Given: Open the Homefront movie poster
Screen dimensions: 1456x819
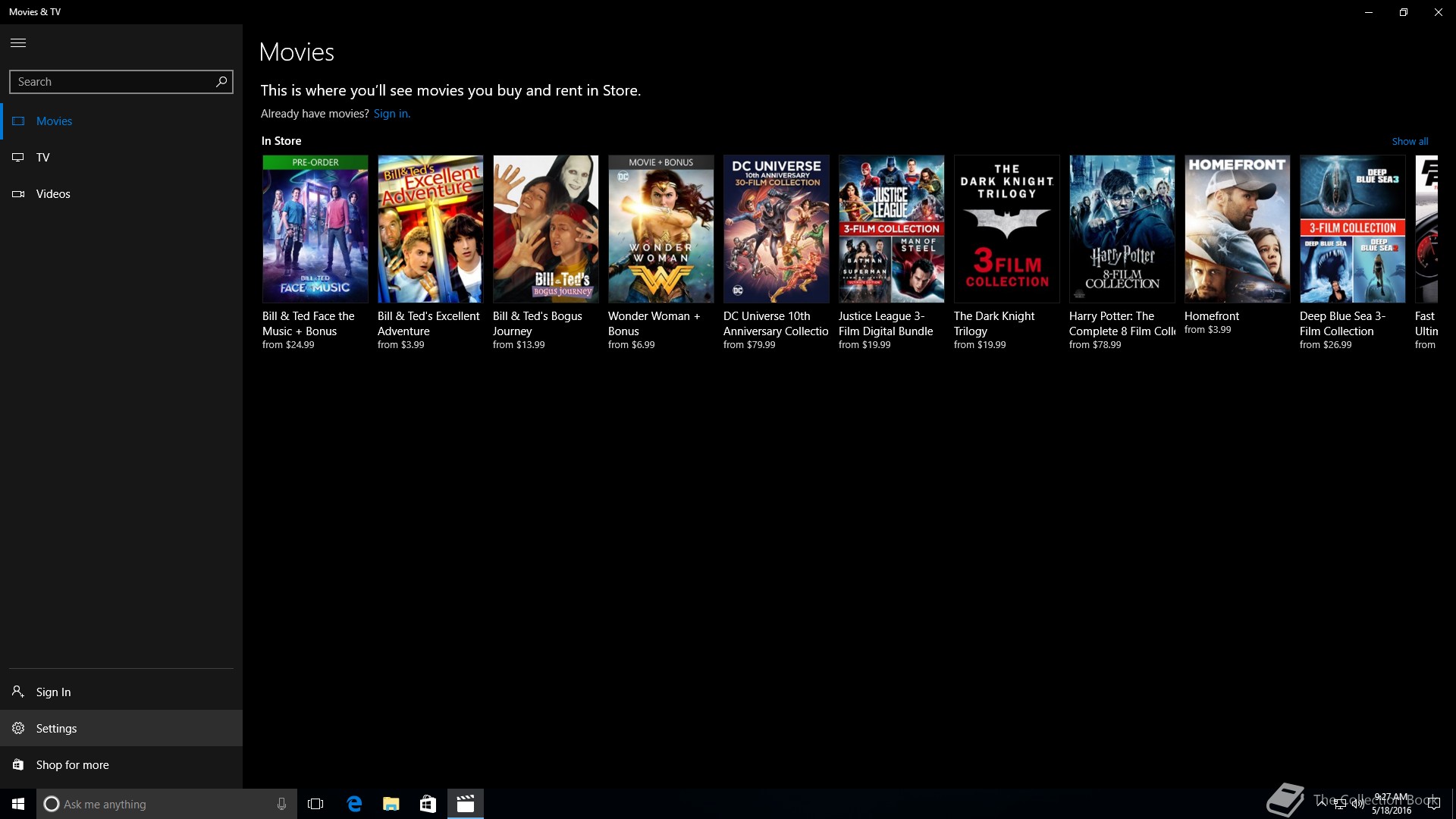Looking at the screenshot, I should pos(1238,229).
